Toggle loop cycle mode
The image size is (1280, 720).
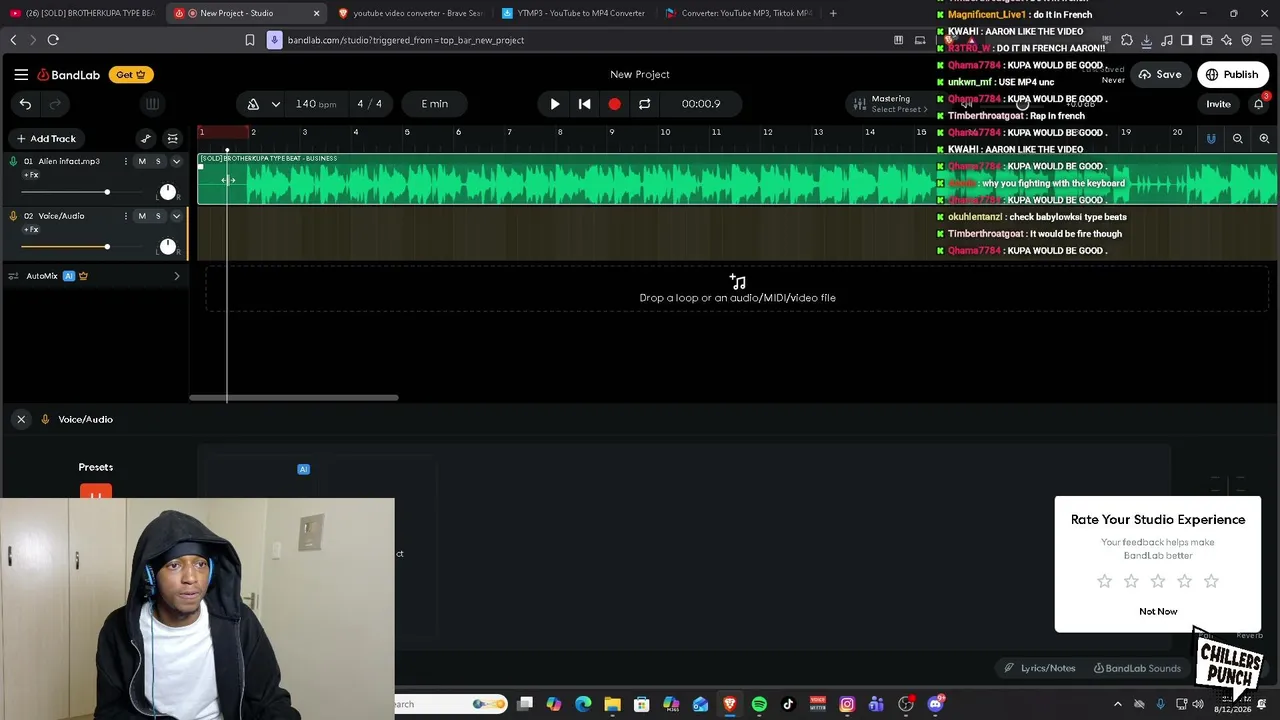[x=645, y=104]
